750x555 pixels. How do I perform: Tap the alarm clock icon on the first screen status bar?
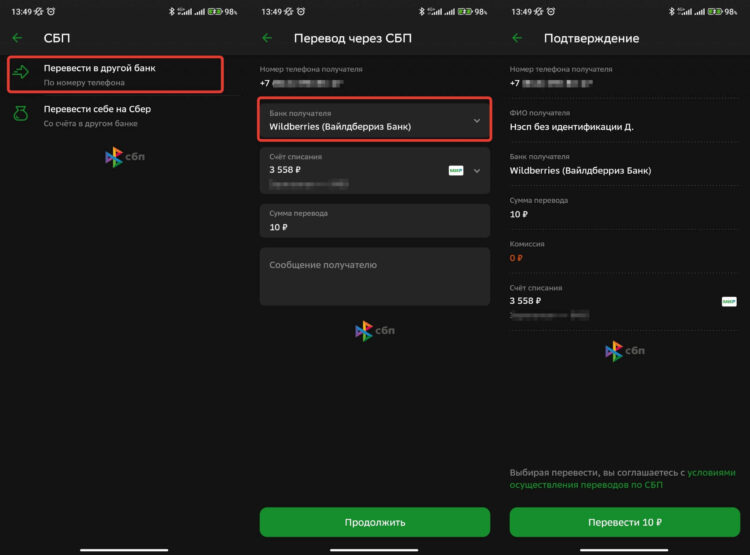51,11
